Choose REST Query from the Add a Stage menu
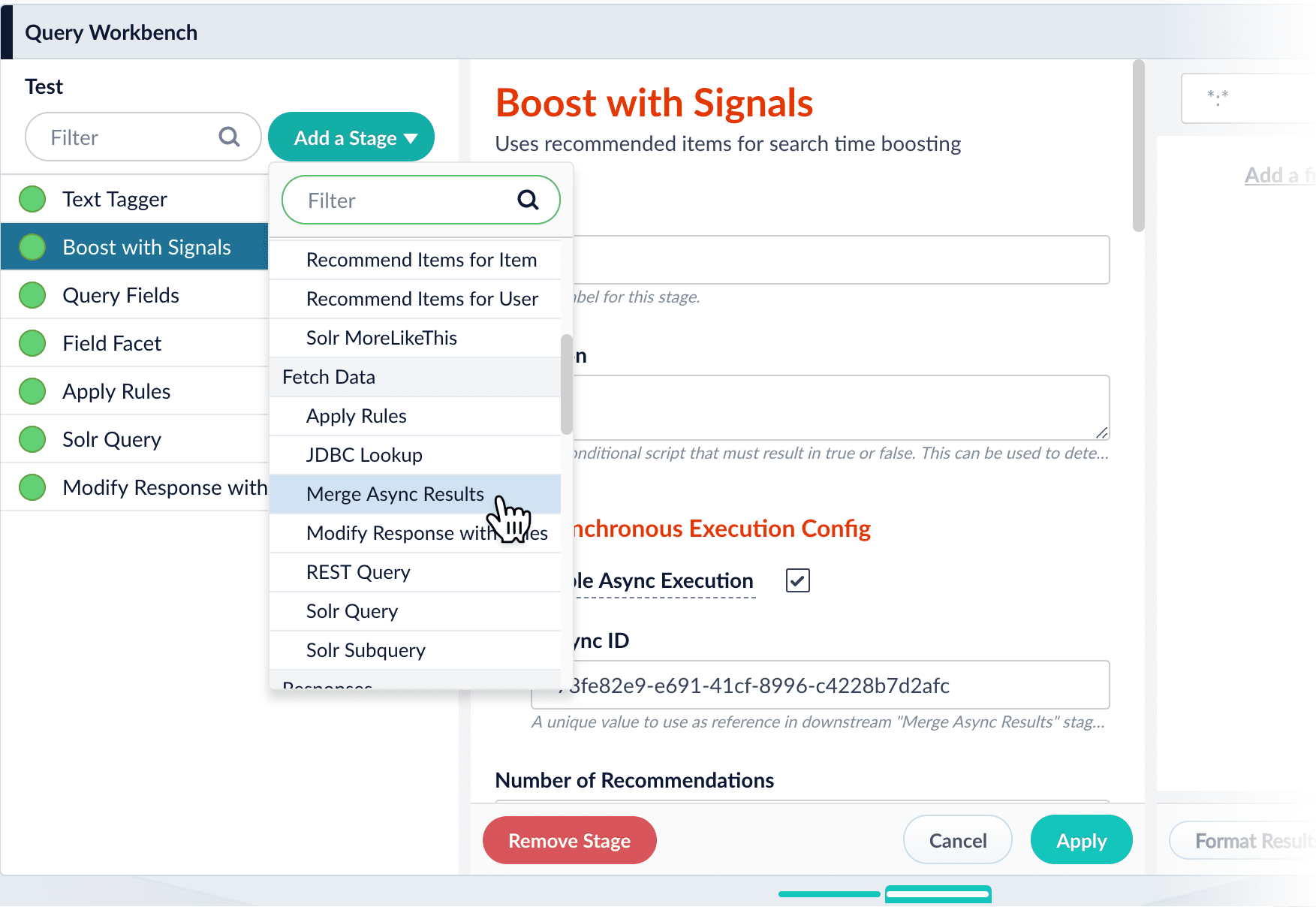Viewport: 1316px width, 907px height. [x=358, y=572]
